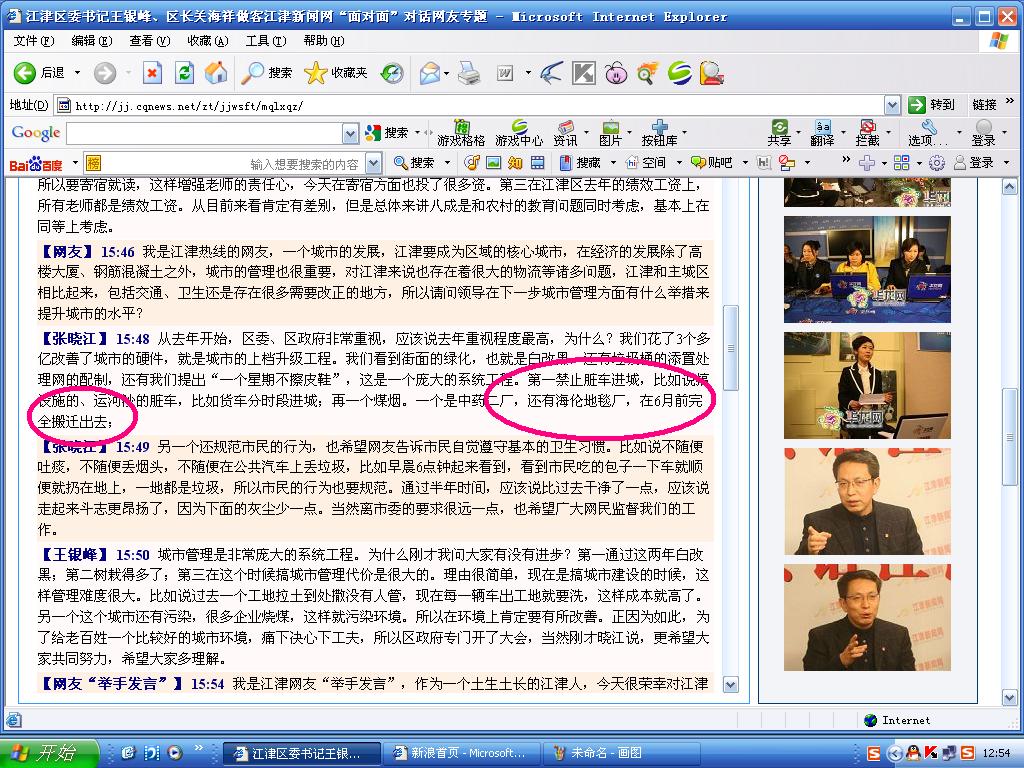
Task: Open 图片 images on the Google toolbar
Action: click(610, 133)
